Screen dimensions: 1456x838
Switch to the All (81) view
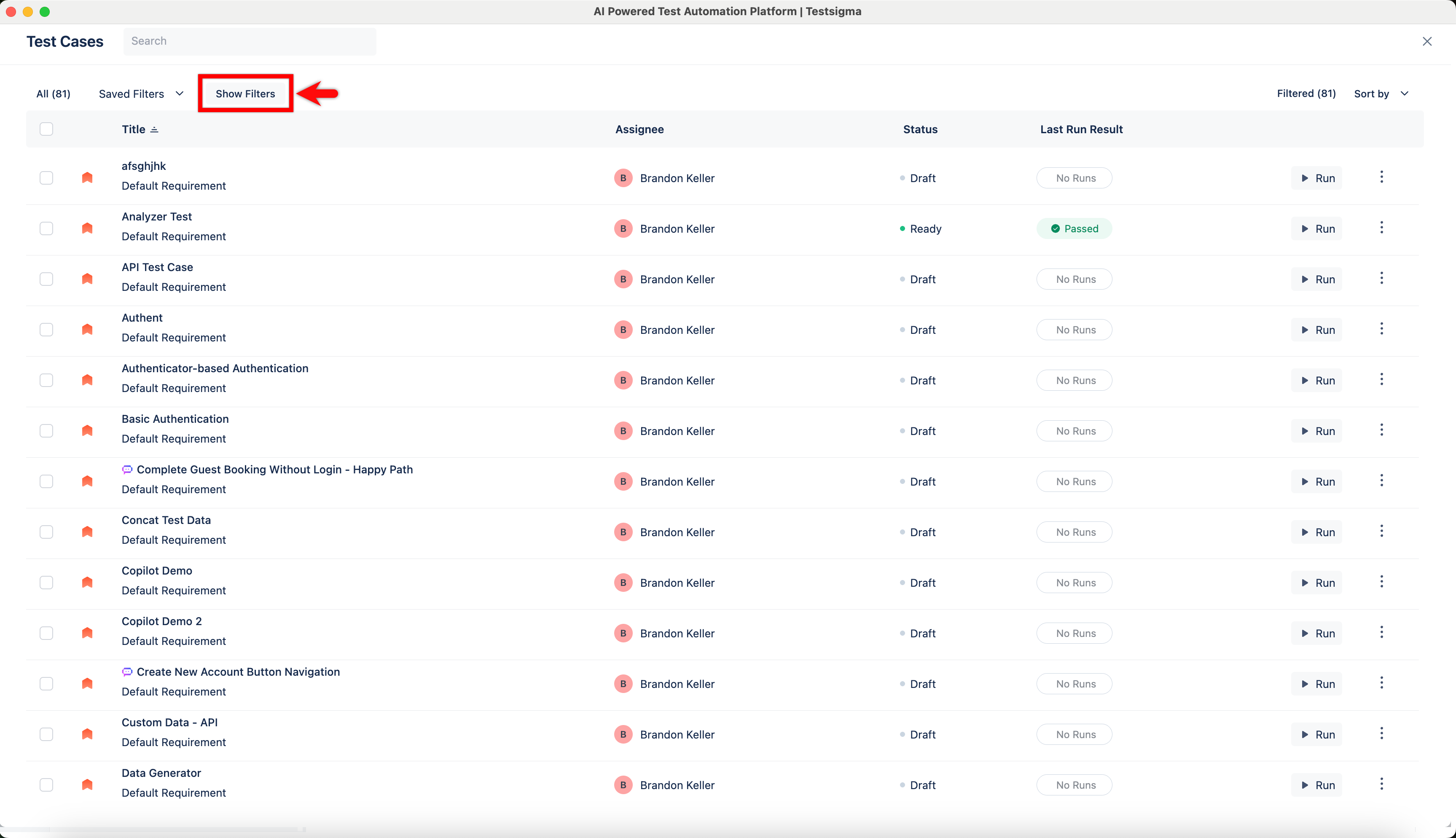click(53, 93)
